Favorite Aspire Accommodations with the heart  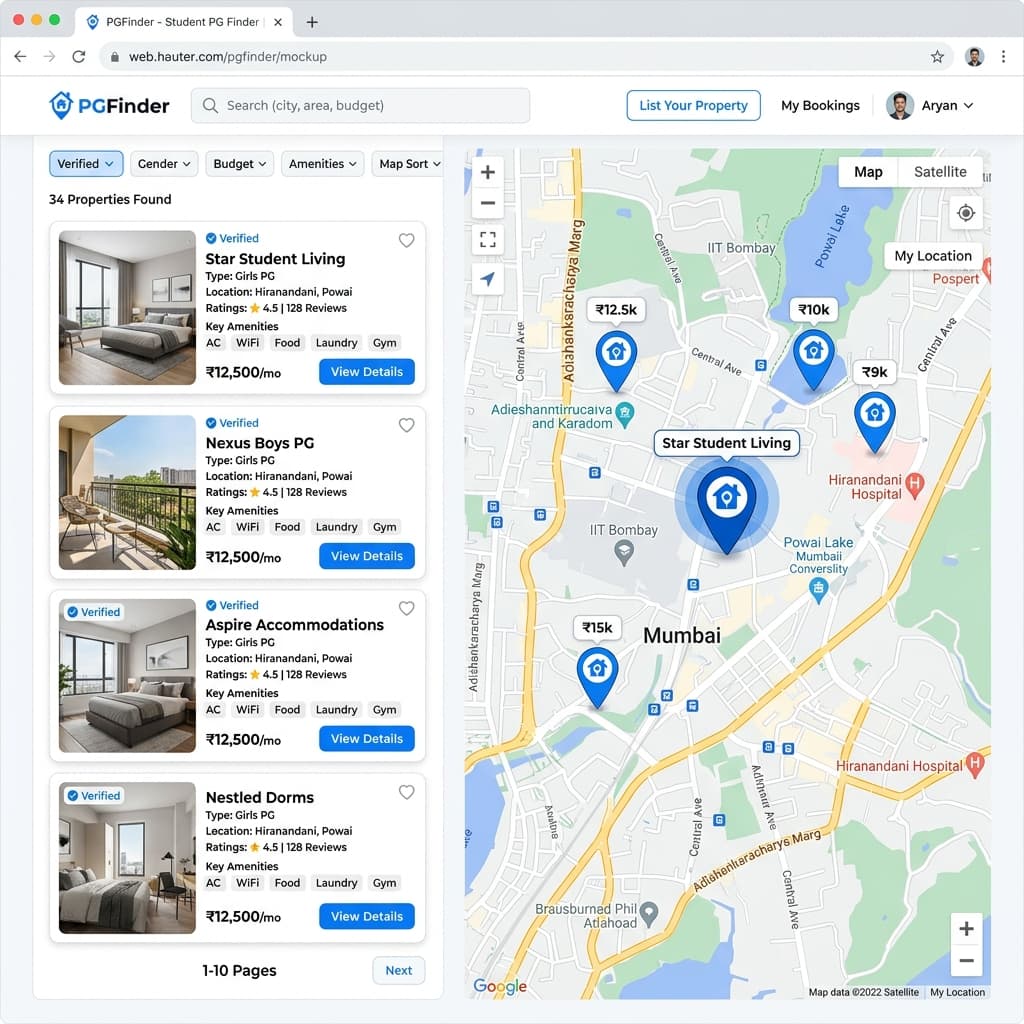(x=406, y=608)
